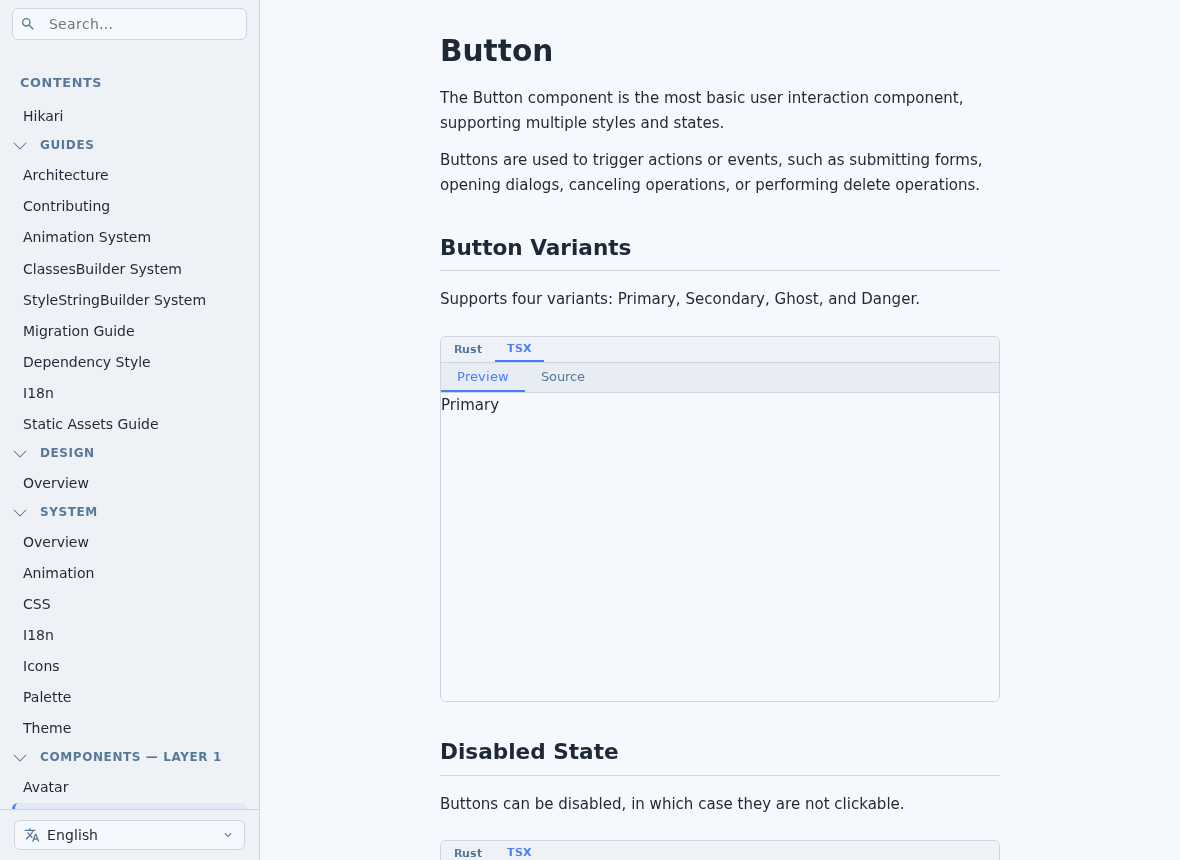Select the Preview tab
This screenshot has width=1180, height=860.
tap(482, 377)
